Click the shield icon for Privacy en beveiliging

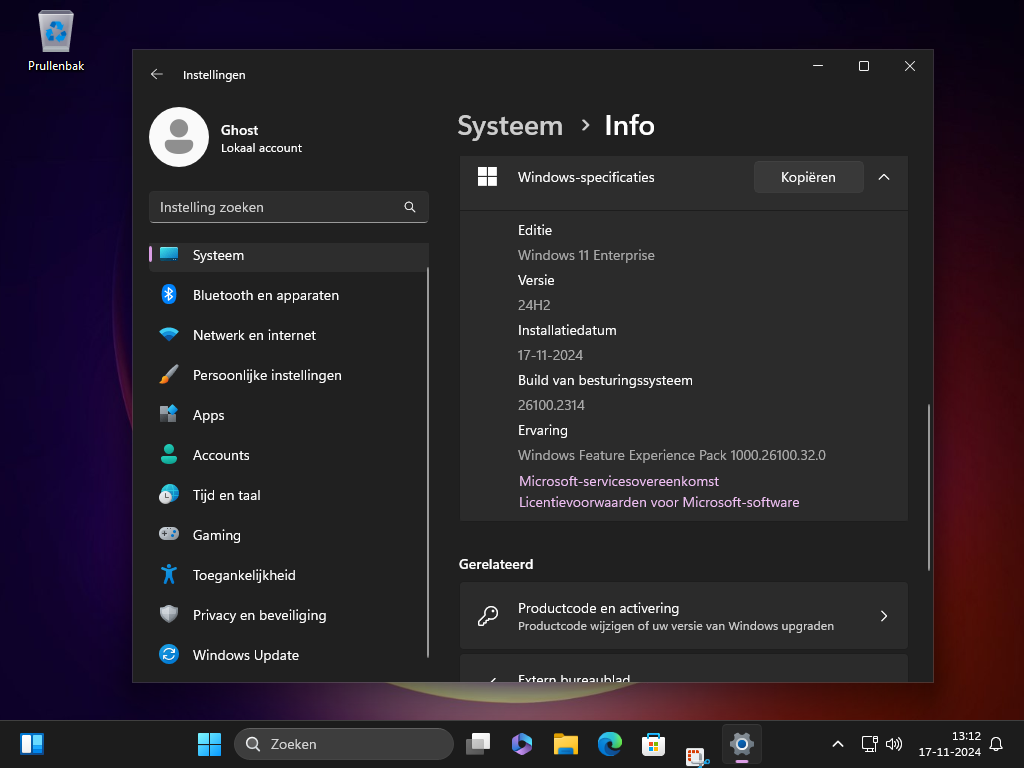(169, 615)
